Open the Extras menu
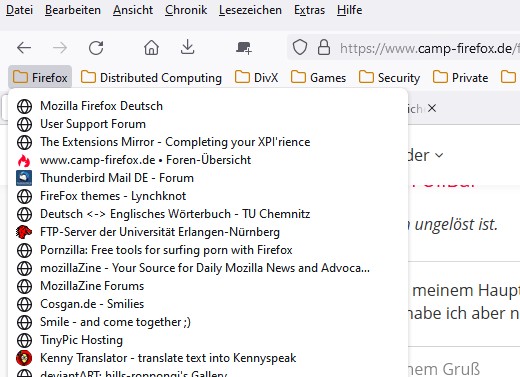This screenshot has width=520, height=377. [309, 10]
